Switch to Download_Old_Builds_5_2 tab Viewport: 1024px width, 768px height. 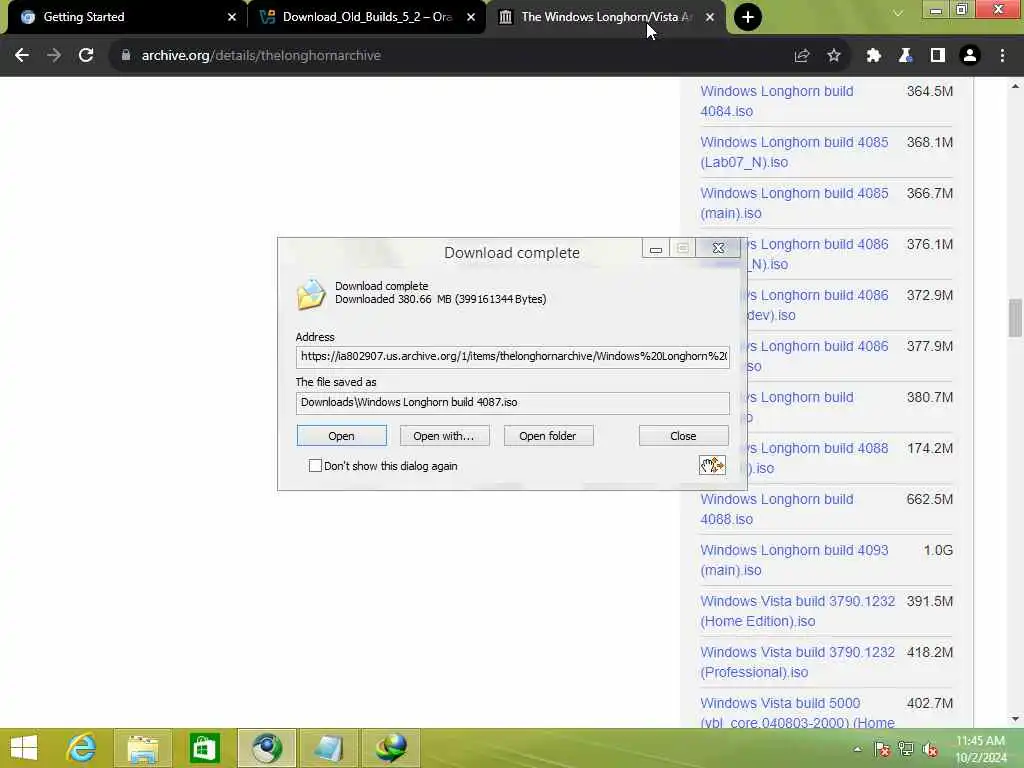click(367, 17)
